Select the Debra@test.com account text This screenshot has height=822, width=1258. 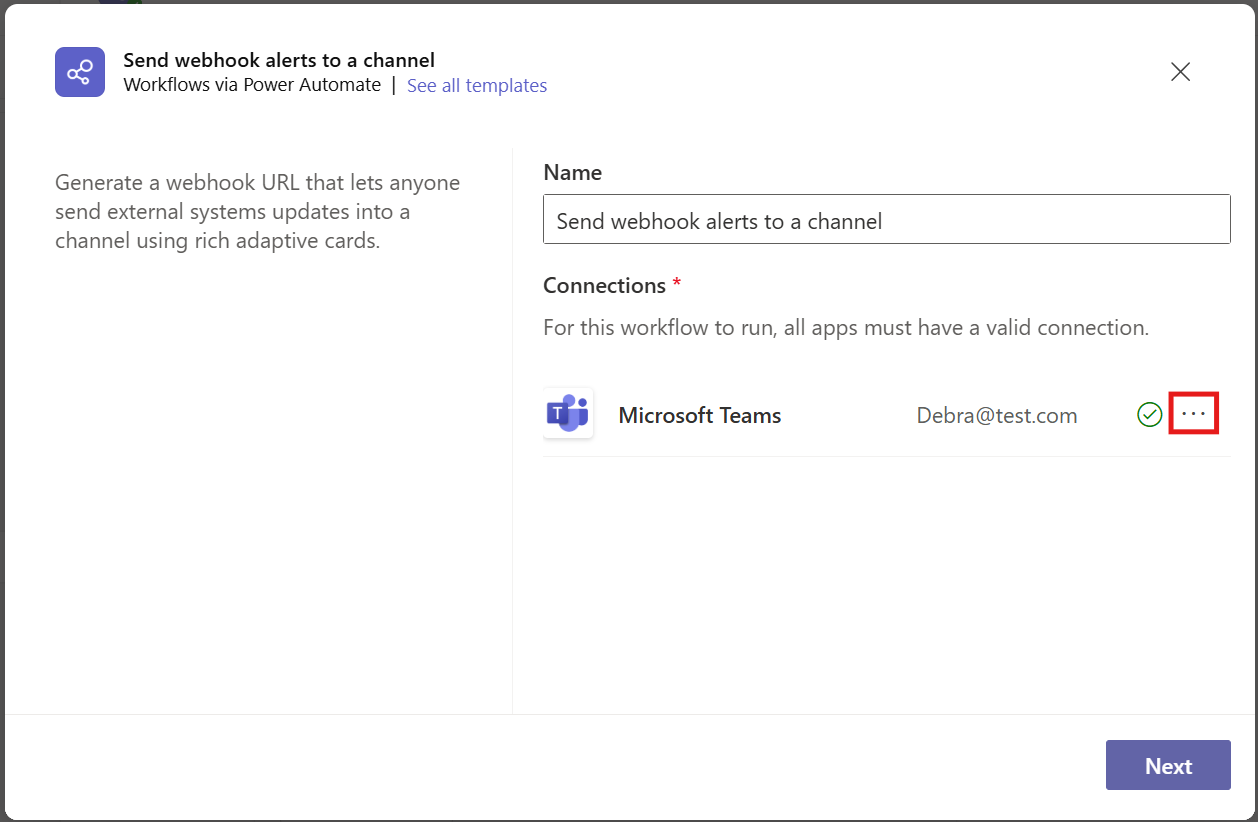click(997, 415)
